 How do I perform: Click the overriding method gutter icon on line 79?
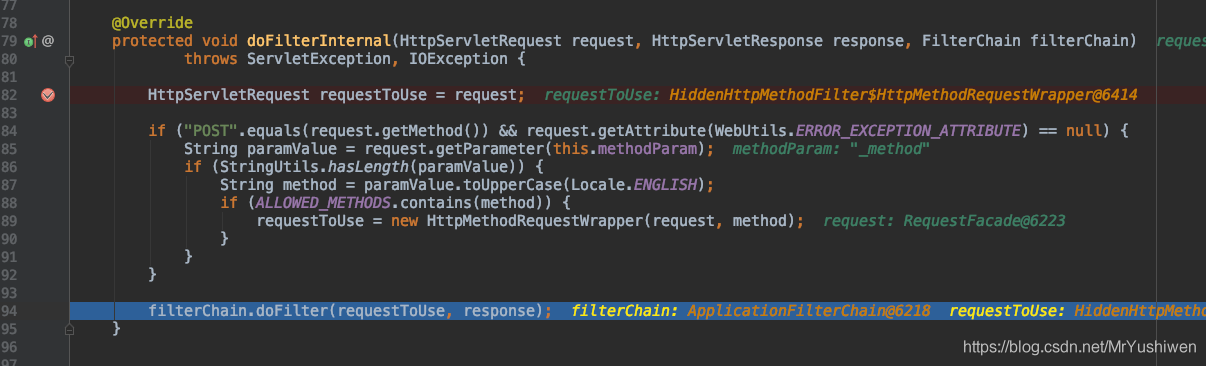pos(29,41)
